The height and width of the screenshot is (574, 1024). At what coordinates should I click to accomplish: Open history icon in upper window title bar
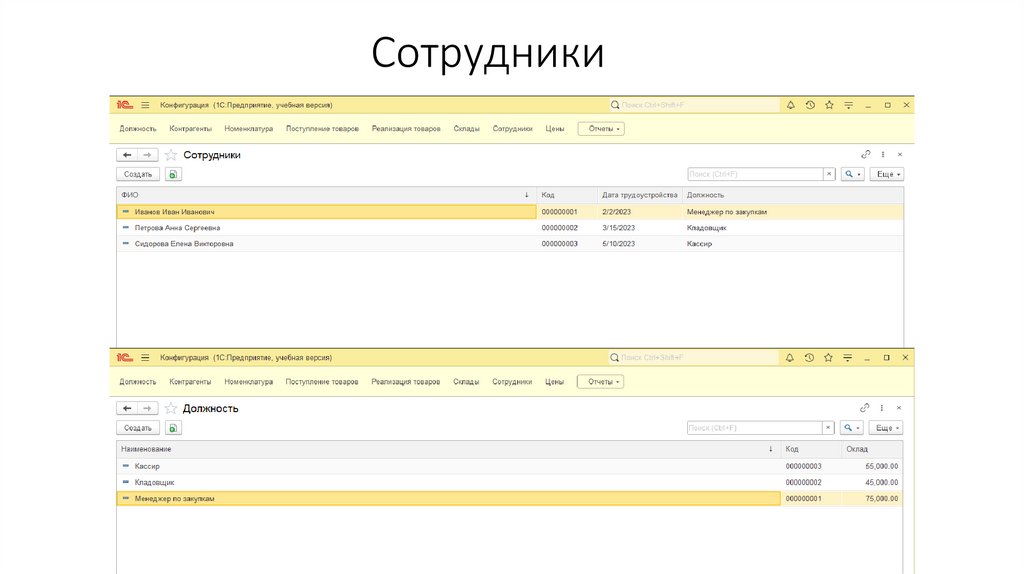pos(810,105)
